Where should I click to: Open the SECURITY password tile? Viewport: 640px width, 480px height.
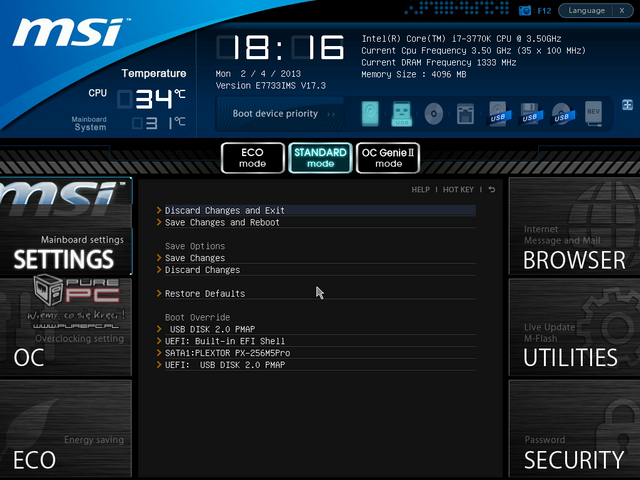(574, 429)
